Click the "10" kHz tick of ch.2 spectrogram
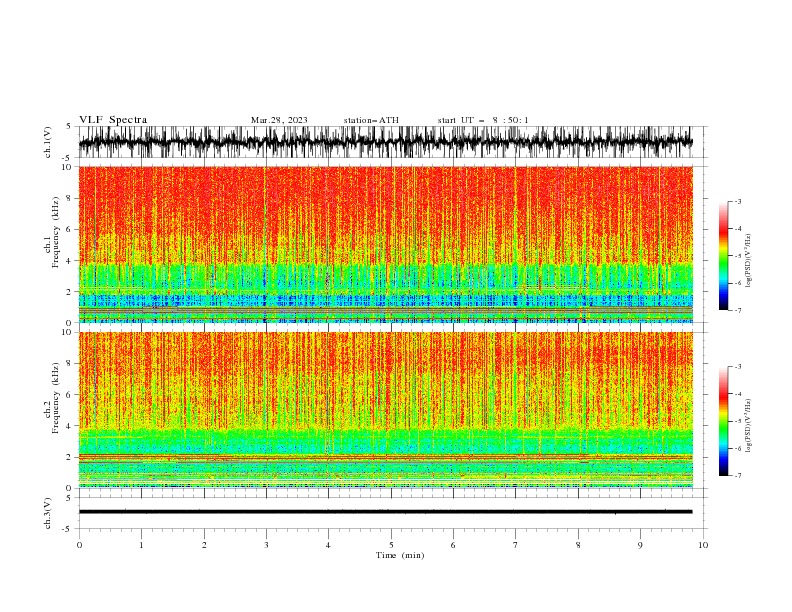Viewport: 792px width, 612px height. tap(68, 332)
